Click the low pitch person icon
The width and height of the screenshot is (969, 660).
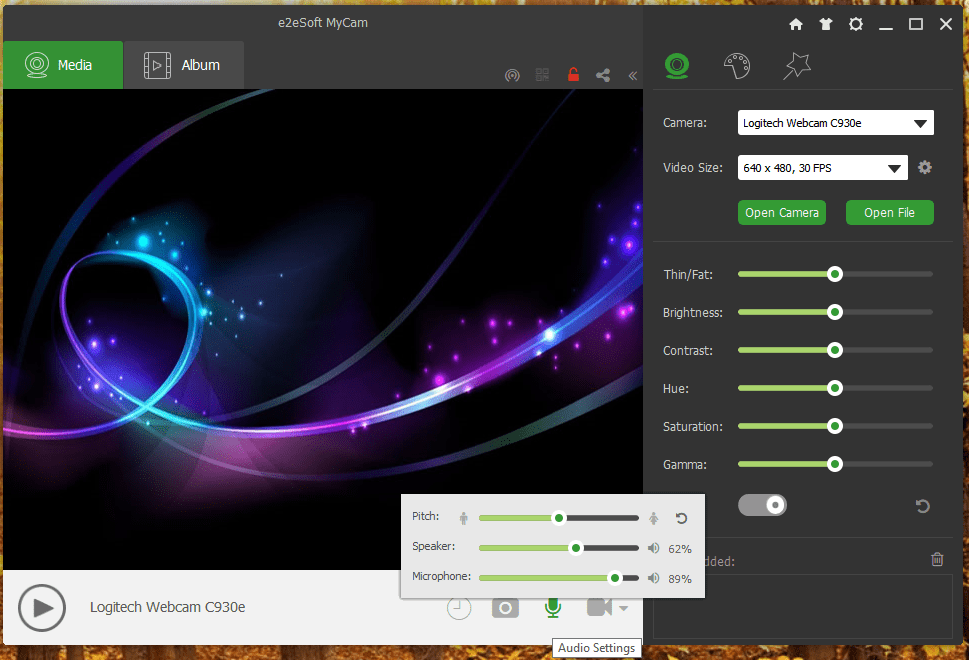463,518
